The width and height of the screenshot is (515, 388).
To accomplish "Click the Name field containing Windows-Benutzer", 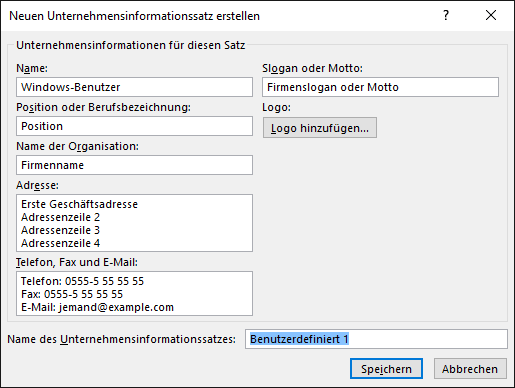I will pyautogui.click(x=134, y=87).
